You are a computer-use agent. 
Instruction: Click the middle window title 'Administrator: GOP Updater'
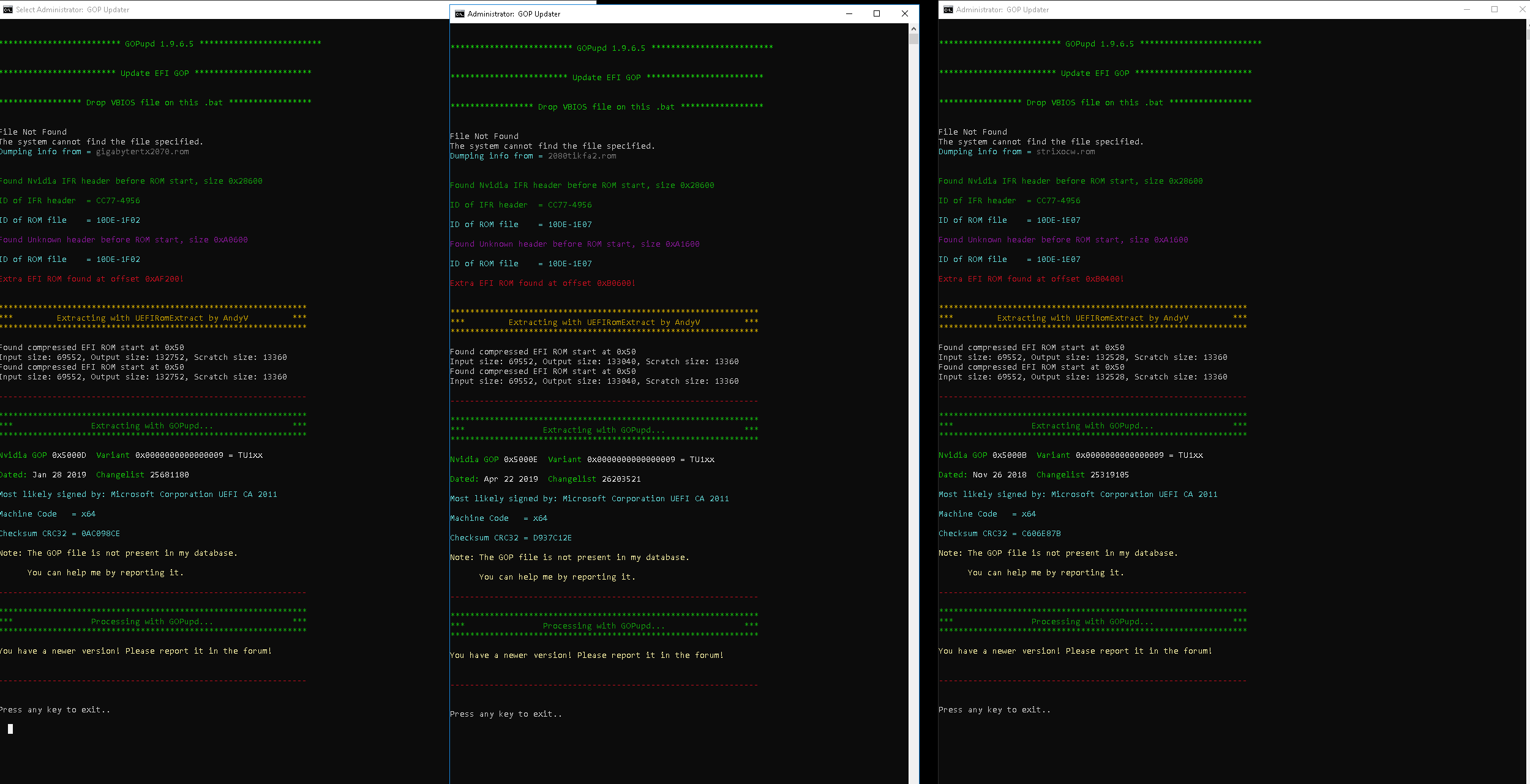tap(514, 14)
